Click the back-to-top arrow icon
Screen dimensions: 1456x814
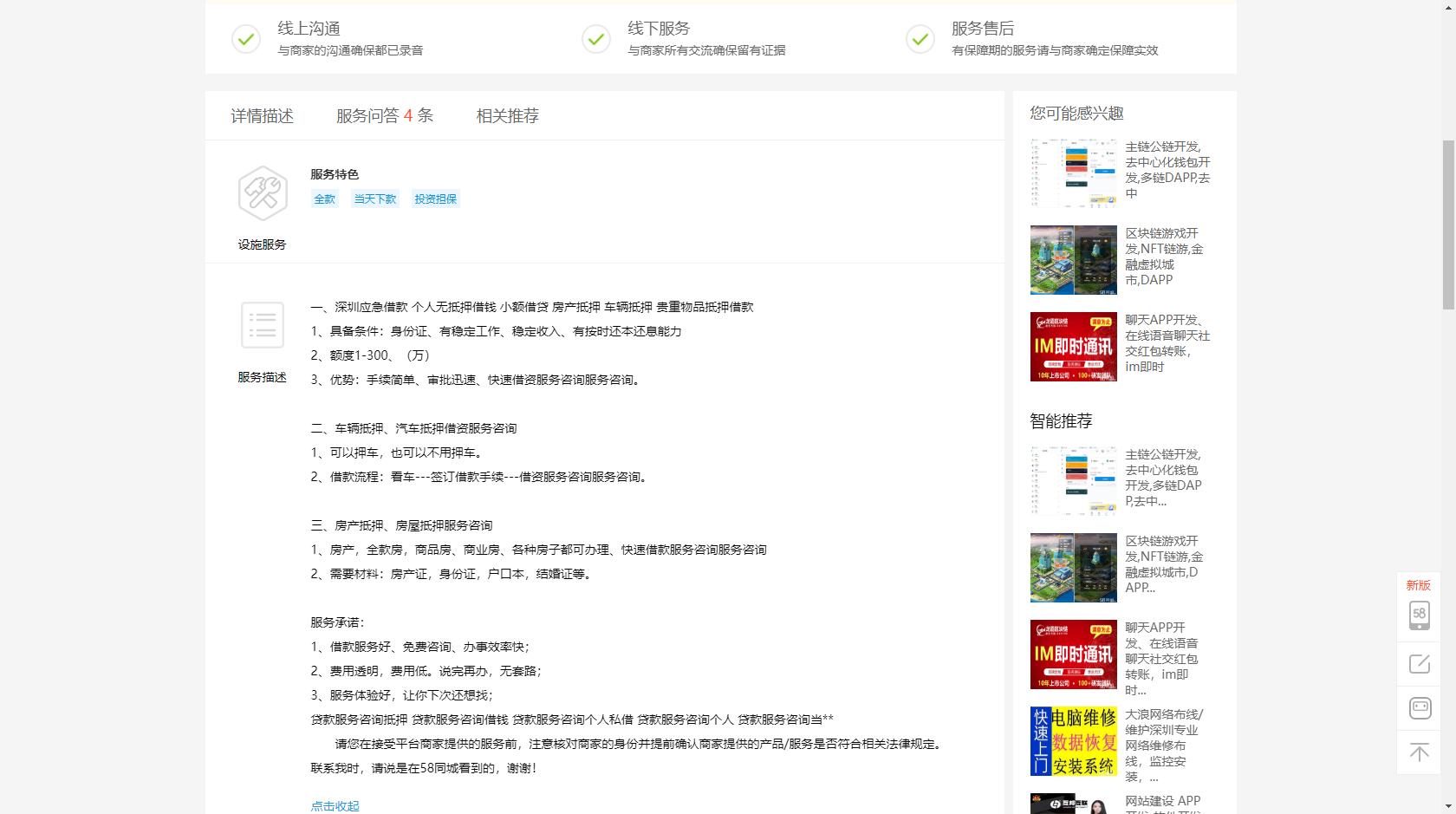[1419, 752]
